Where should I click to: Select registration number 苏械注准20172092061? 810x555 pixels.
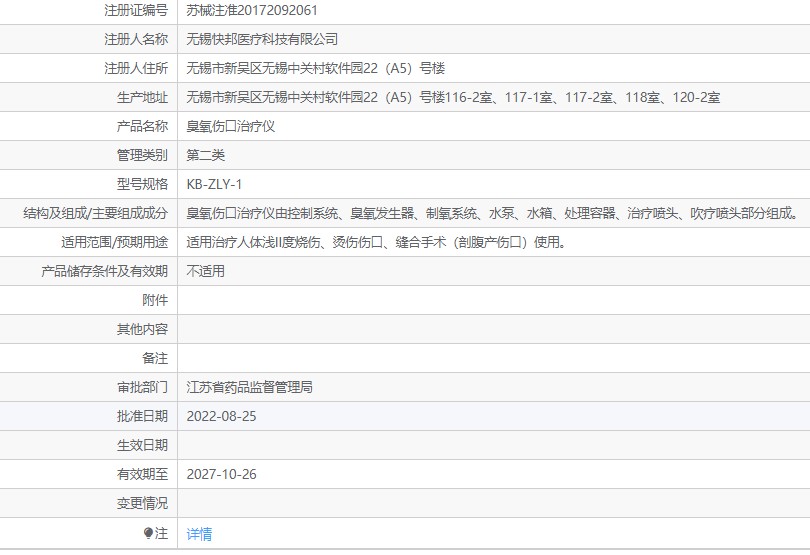(x=252, y=10)
